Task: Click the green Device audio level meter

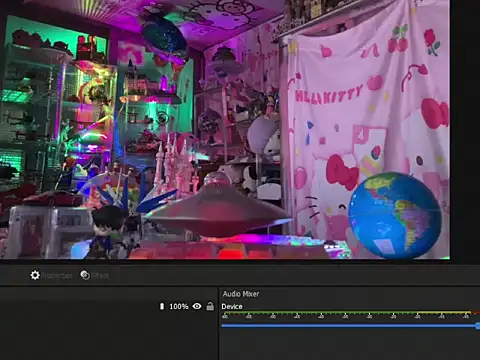Action: (x=347, y=313)
